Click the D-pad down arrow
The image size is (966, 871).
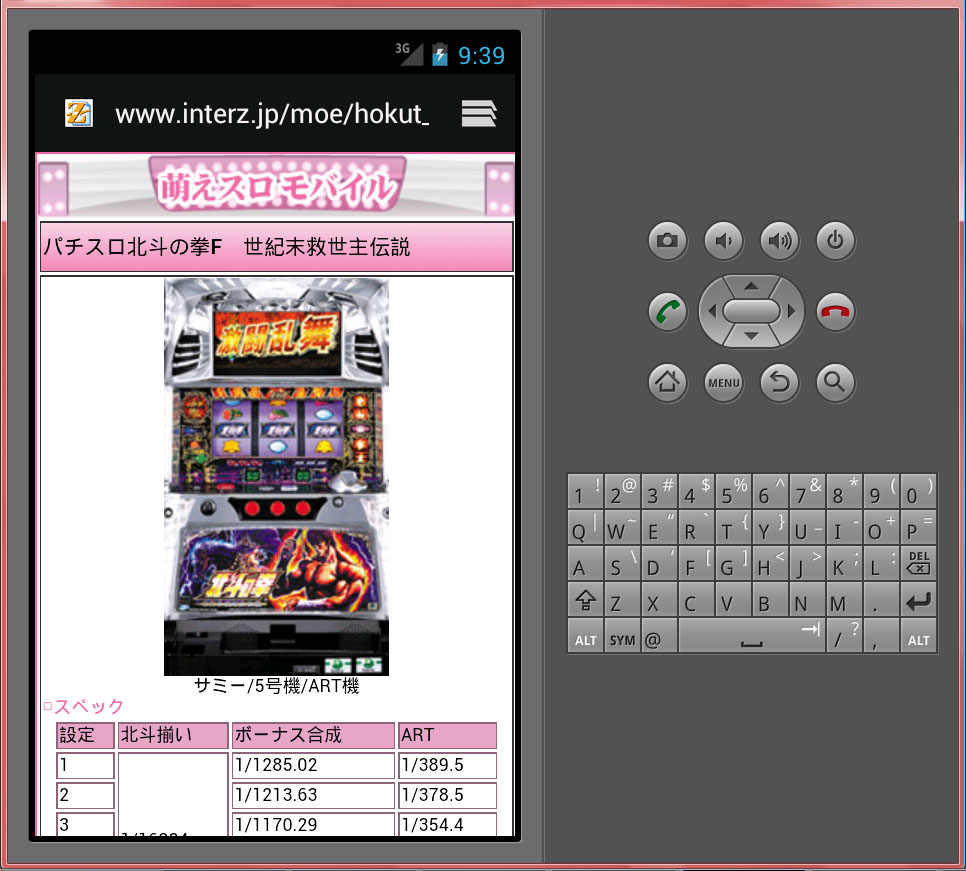751,336
